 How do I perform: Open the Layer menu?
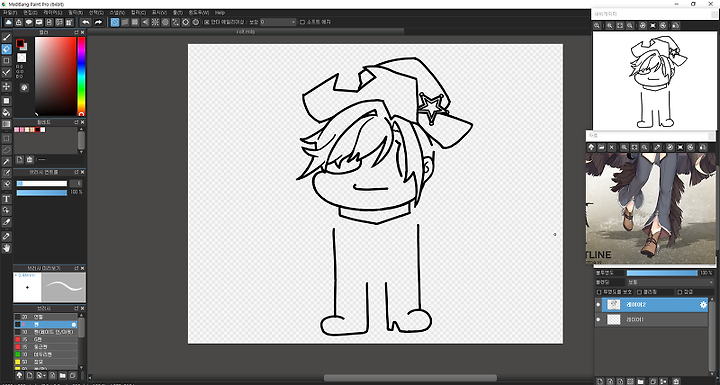point(52,12)
